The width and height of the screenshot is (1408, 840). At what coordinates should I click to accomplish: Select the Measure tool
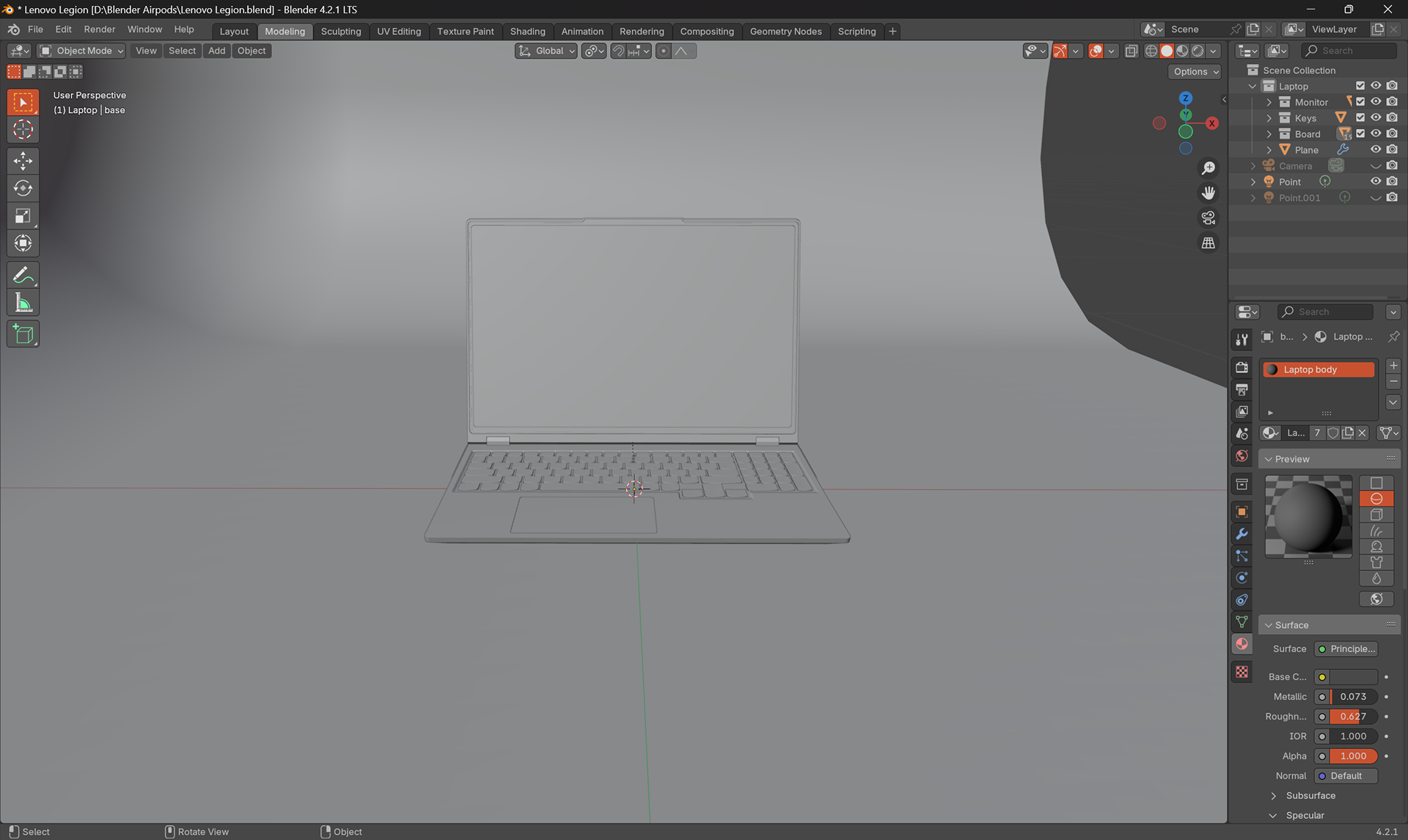click(x=23, y=303)
